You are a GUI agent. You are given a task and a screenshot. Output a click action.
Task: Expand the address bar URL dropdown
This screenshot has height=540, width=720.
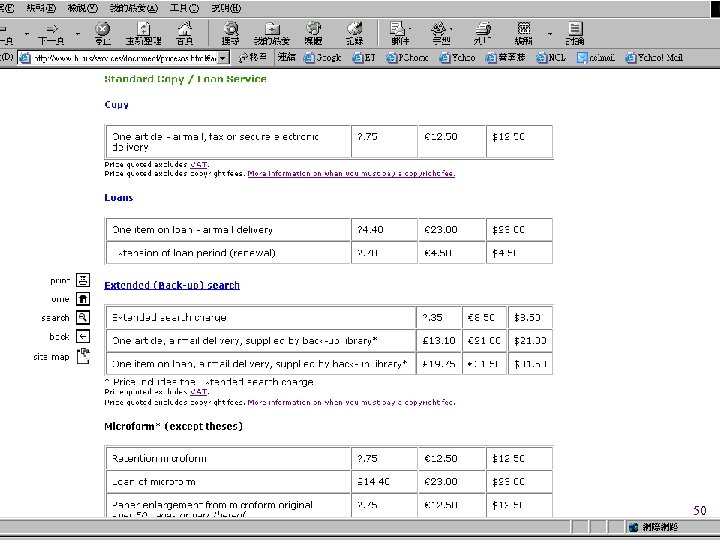(223, 58)
